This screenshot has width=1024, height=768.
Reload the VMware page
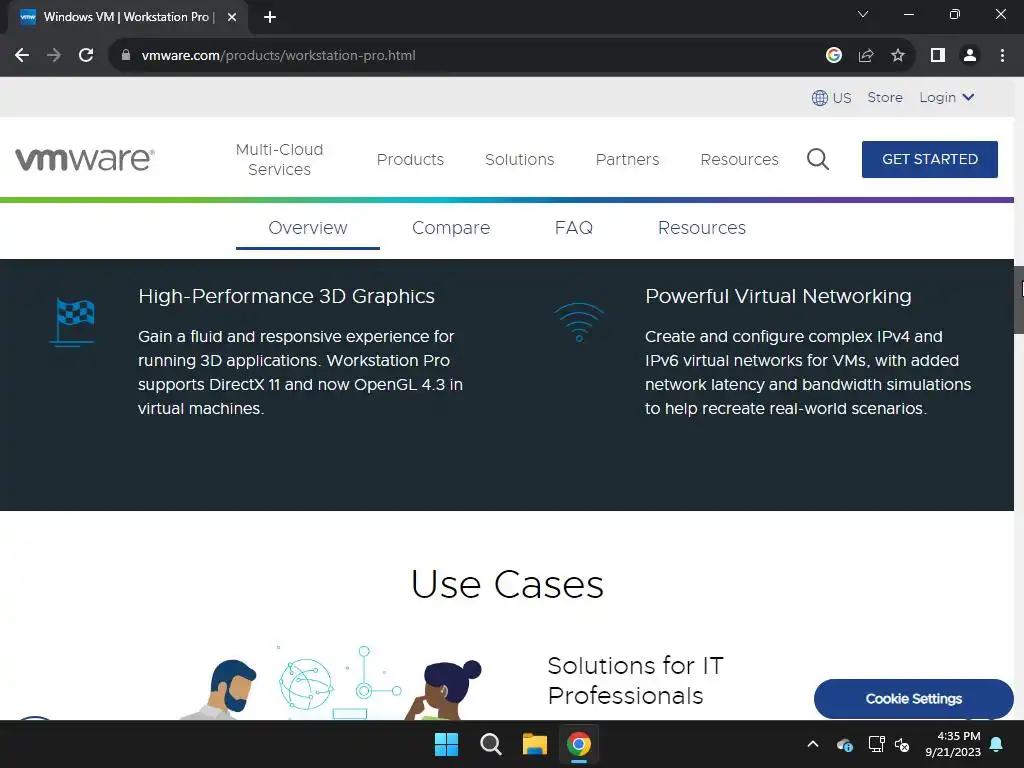coord(86,56)
